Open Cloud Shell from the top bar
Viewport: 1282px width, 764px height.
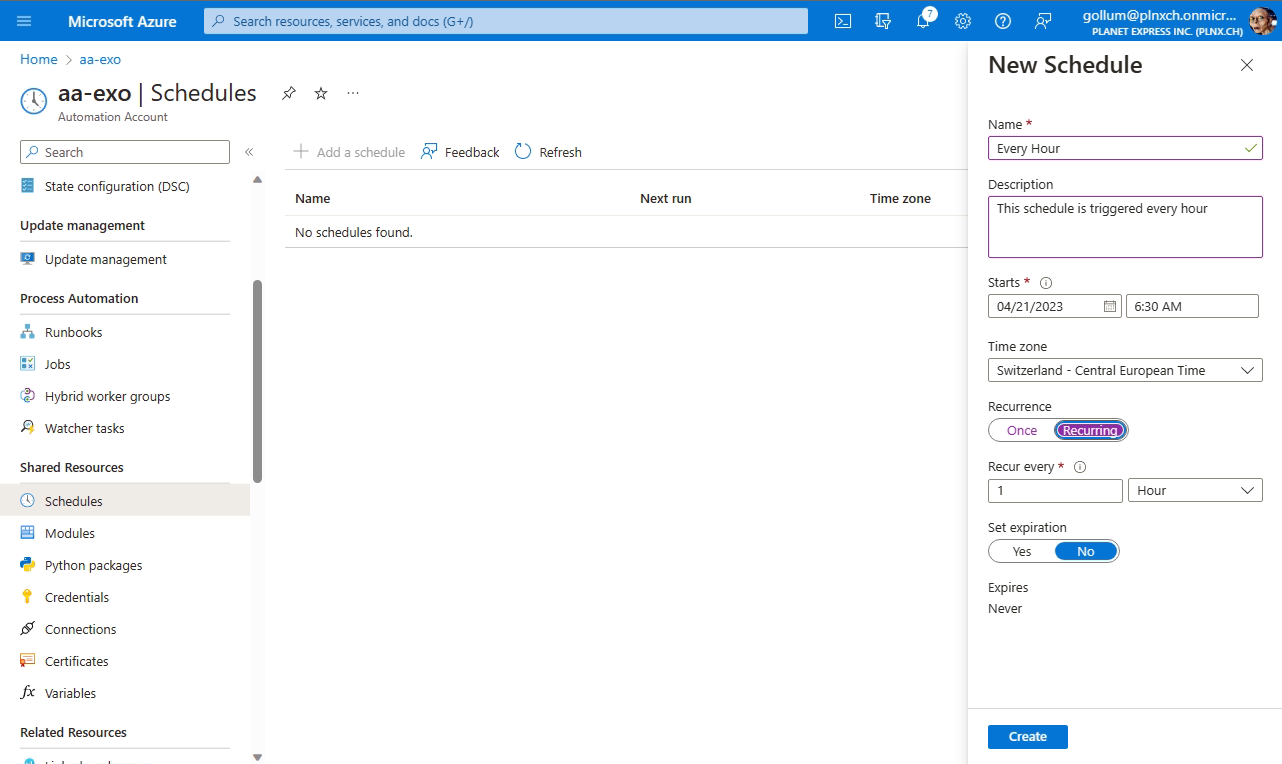click(843, 21)
